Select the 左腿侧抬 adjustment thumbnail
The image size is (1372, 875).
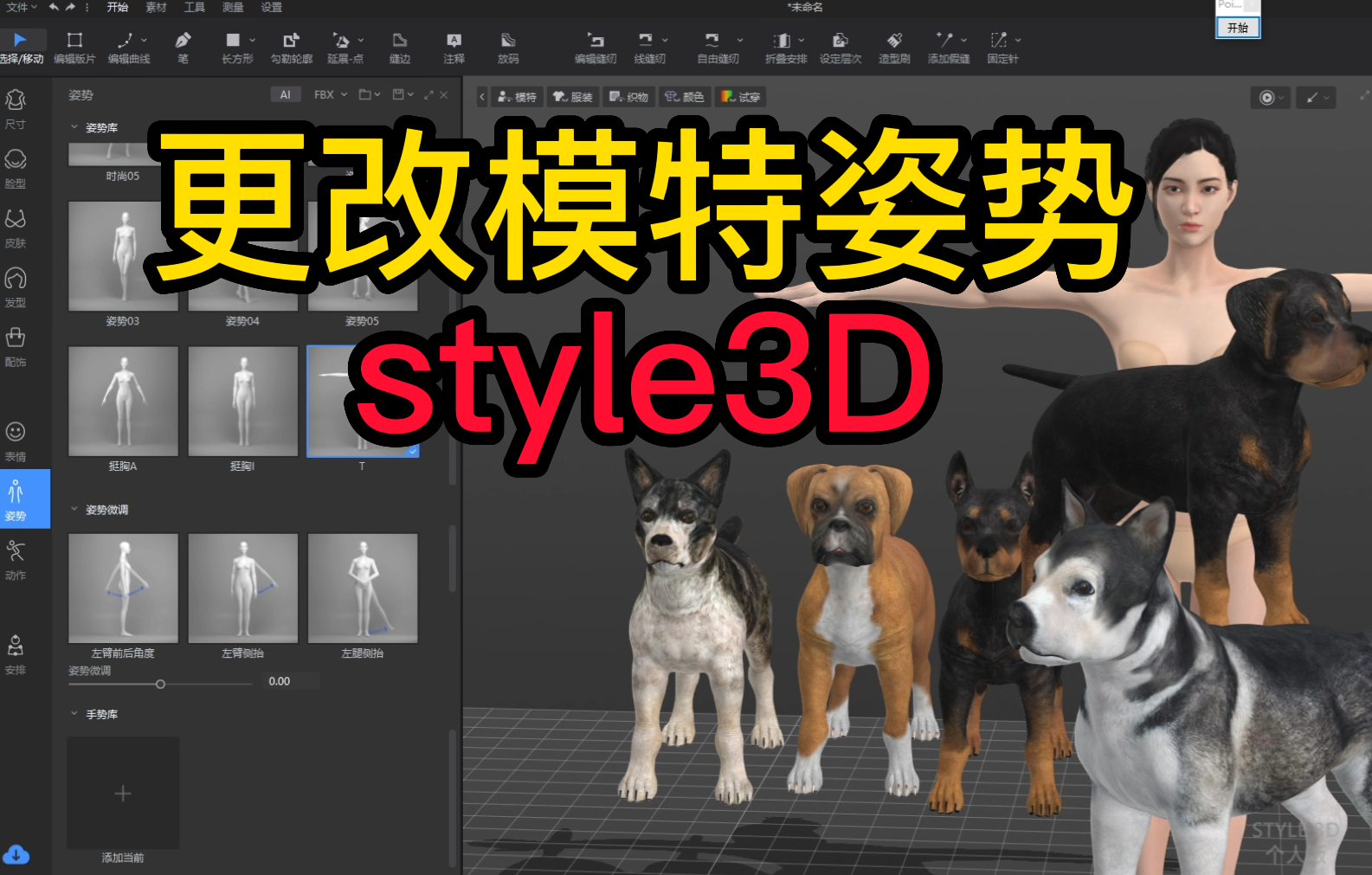tap(363, 589)
